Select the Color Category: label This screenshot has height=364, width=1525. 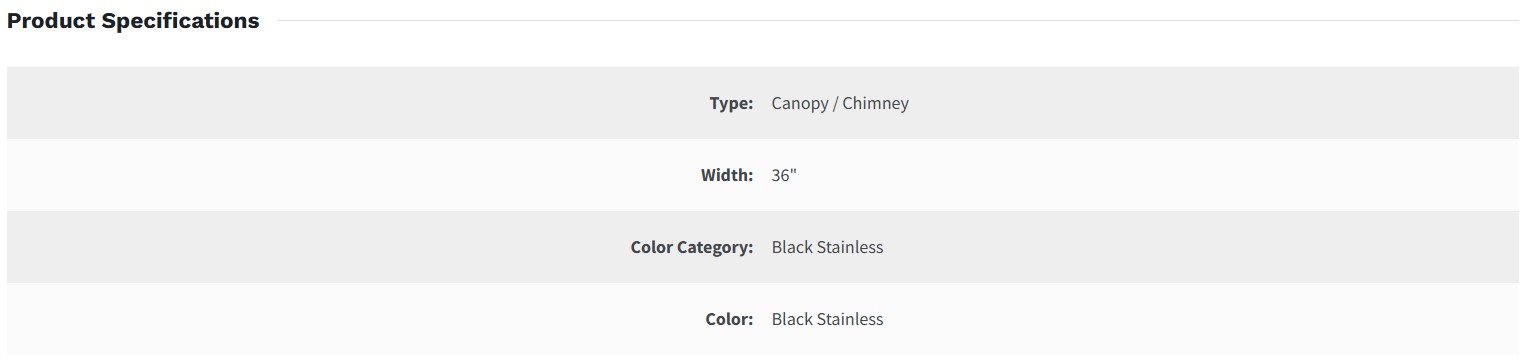[692, 247]
